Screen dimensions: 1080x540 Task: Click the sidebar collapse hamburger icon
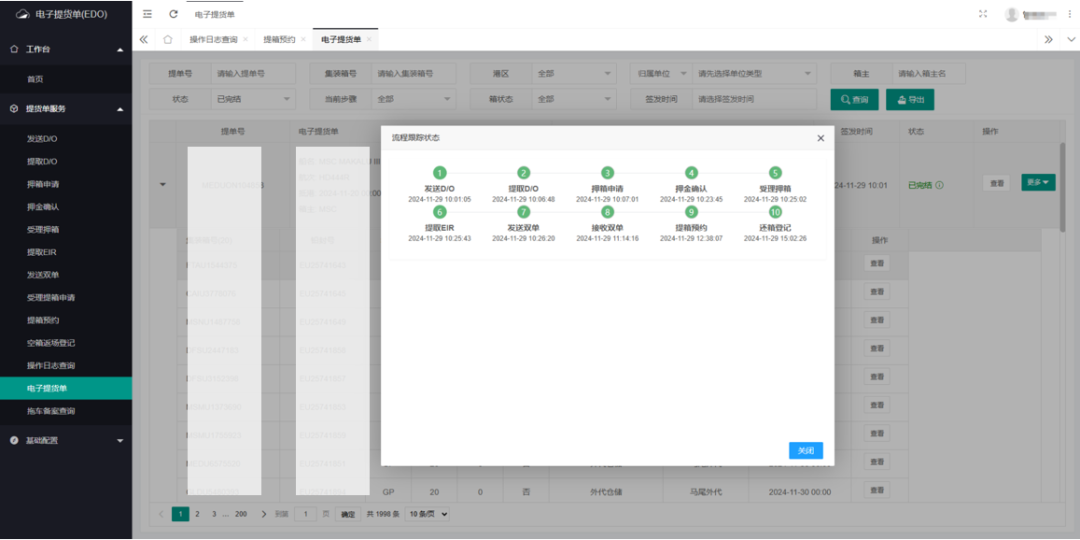pyautogui.click(x=148, y=14)
